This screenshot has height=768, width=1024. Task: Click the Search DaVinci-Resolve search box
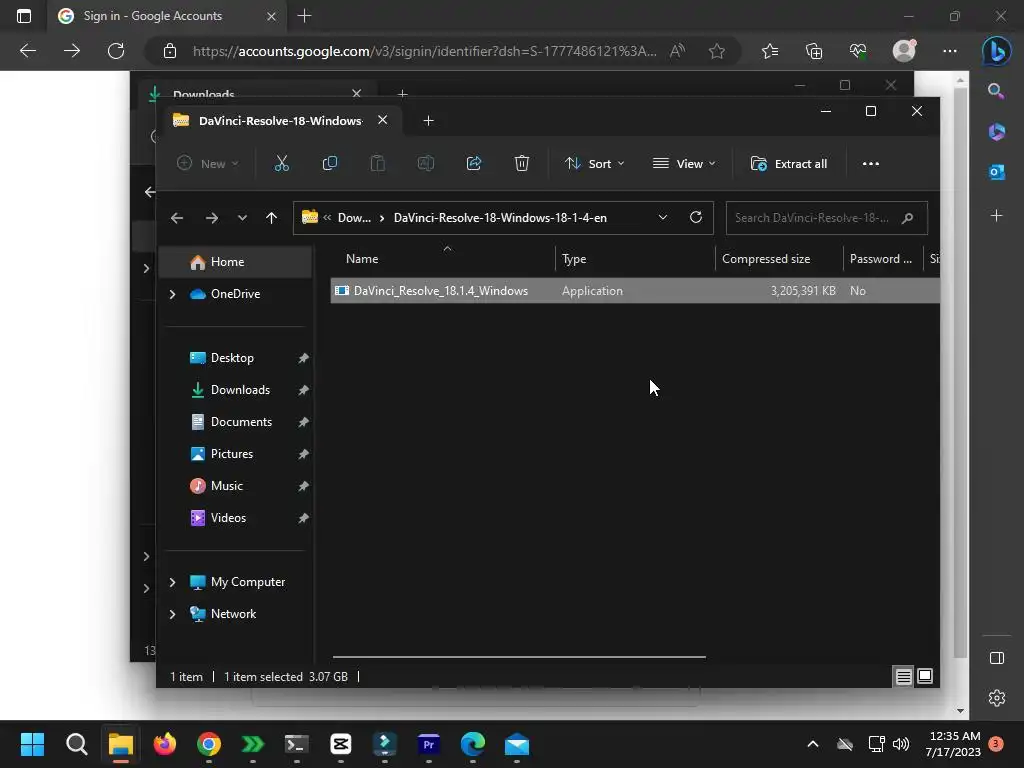coord(827,218)
